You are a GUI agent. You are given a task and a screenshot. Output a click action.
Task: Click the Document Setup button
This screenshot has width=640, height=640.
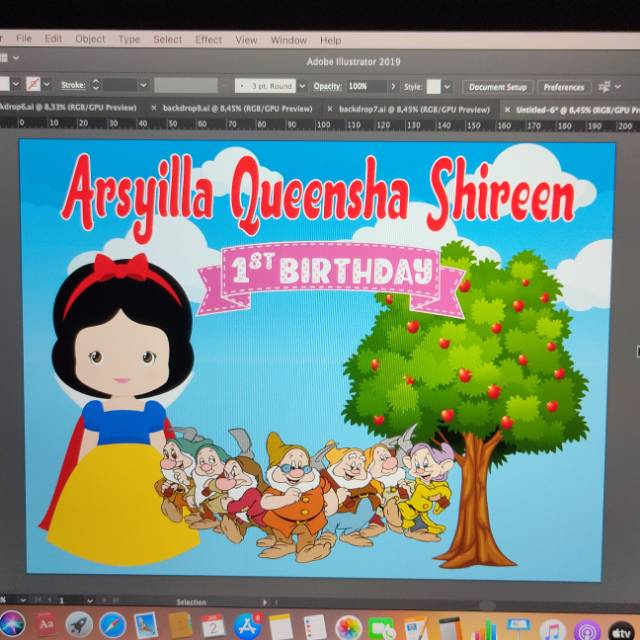click(x=498, y=87)
